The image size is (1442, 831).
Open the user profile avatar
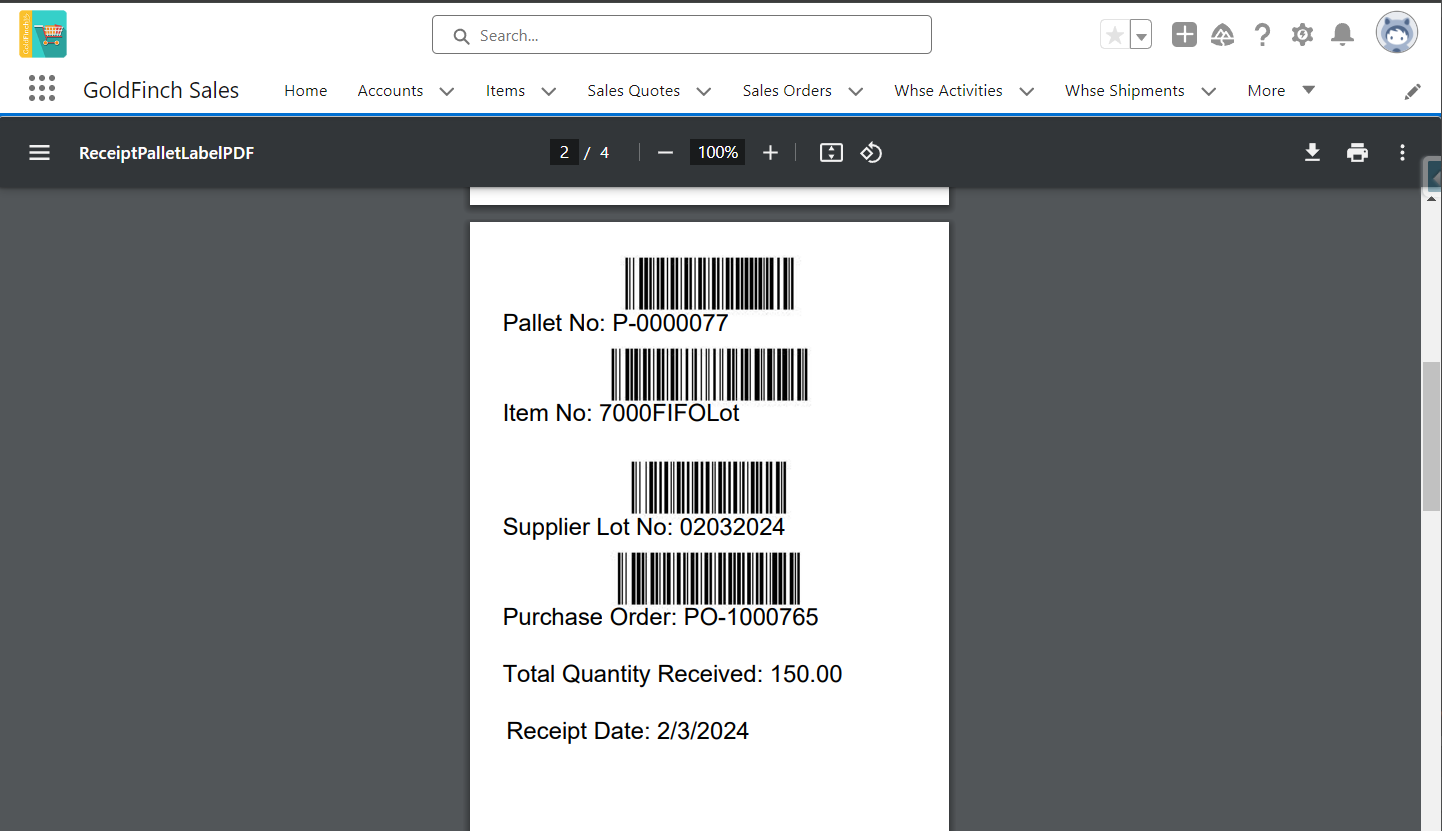click(1396, 34)
